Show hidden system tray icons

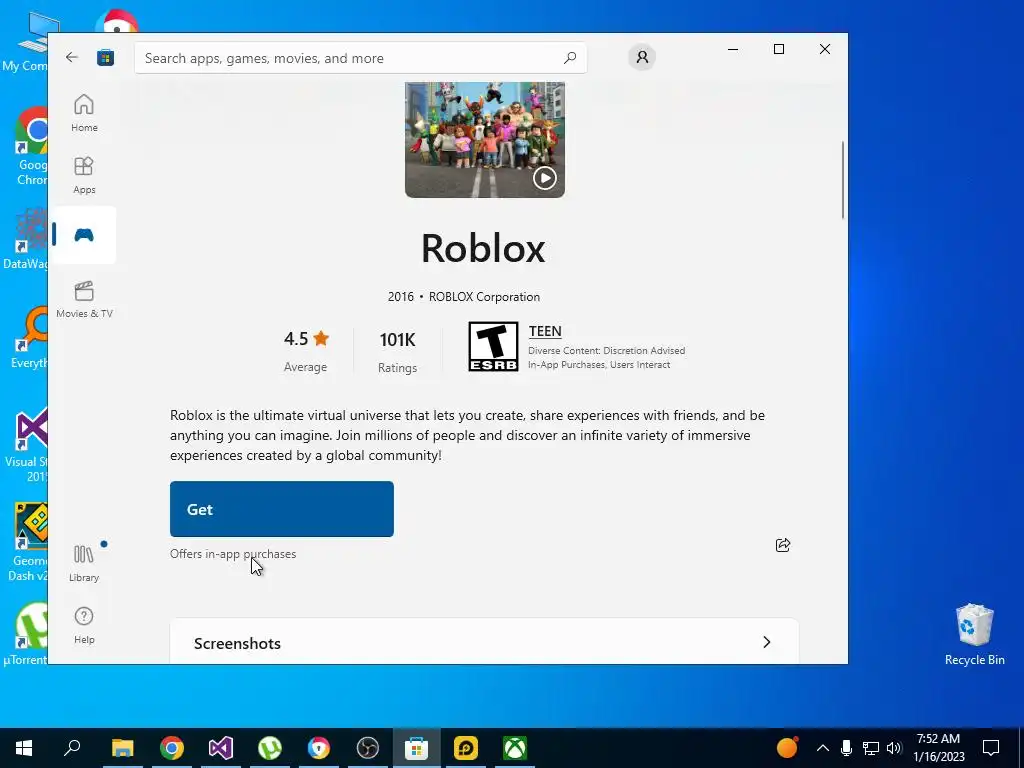(823, 748)
